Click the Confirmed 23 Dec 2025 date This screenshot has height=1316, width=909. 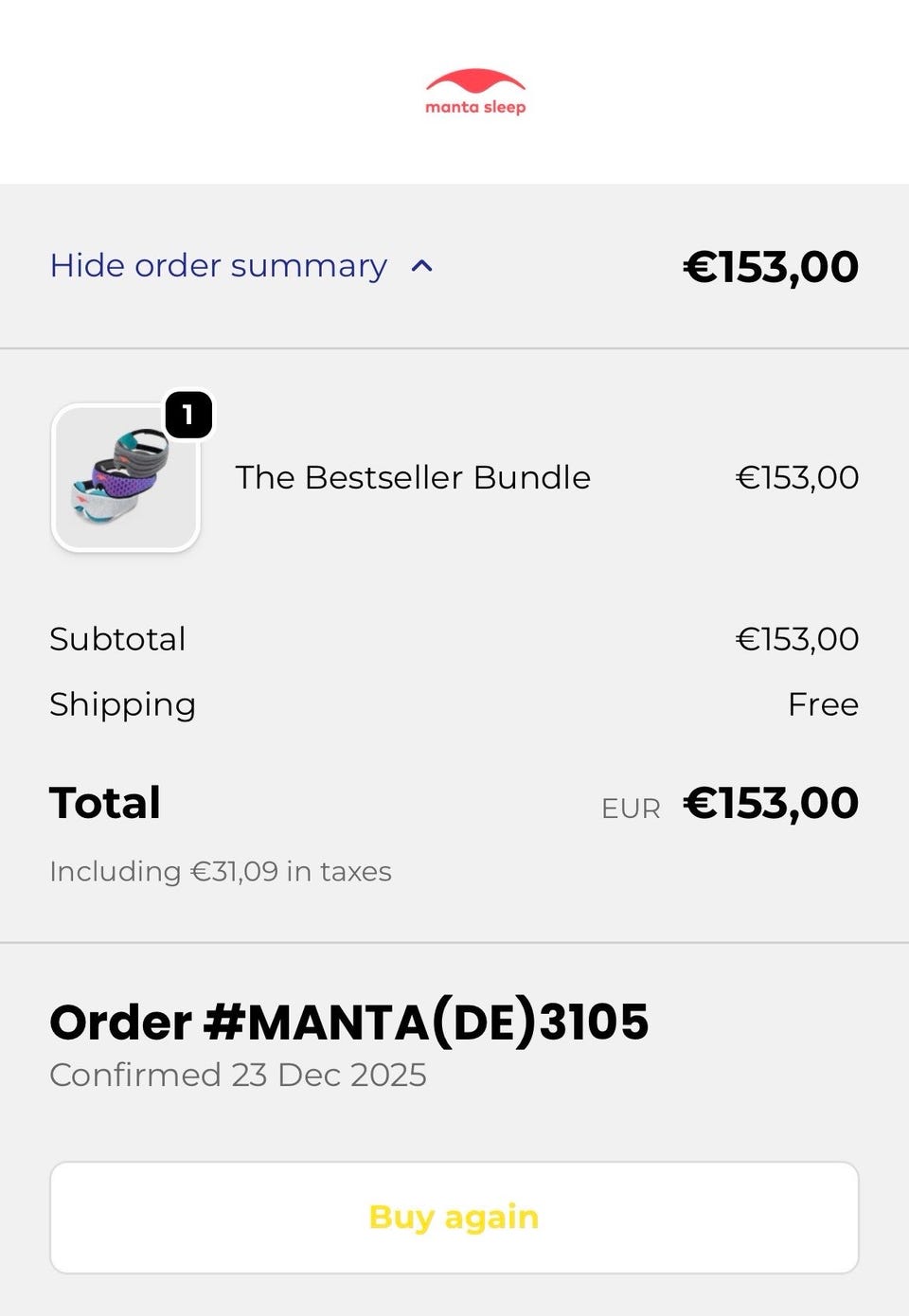pos(238,1076)
